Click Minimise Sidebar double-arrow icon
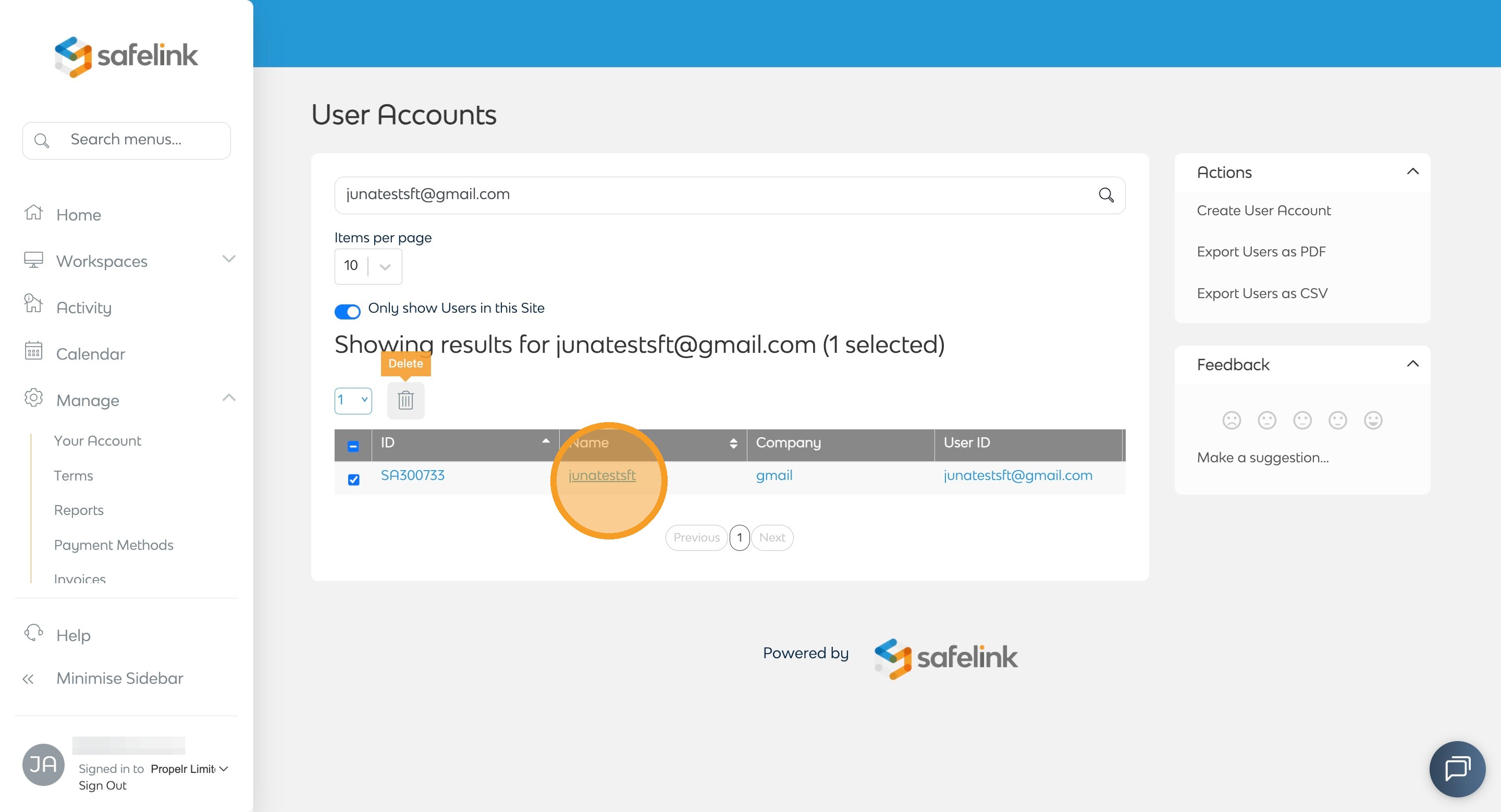The width and height of the screenshot is (1501, 812). pyautogui.click(x=28, y=679)
